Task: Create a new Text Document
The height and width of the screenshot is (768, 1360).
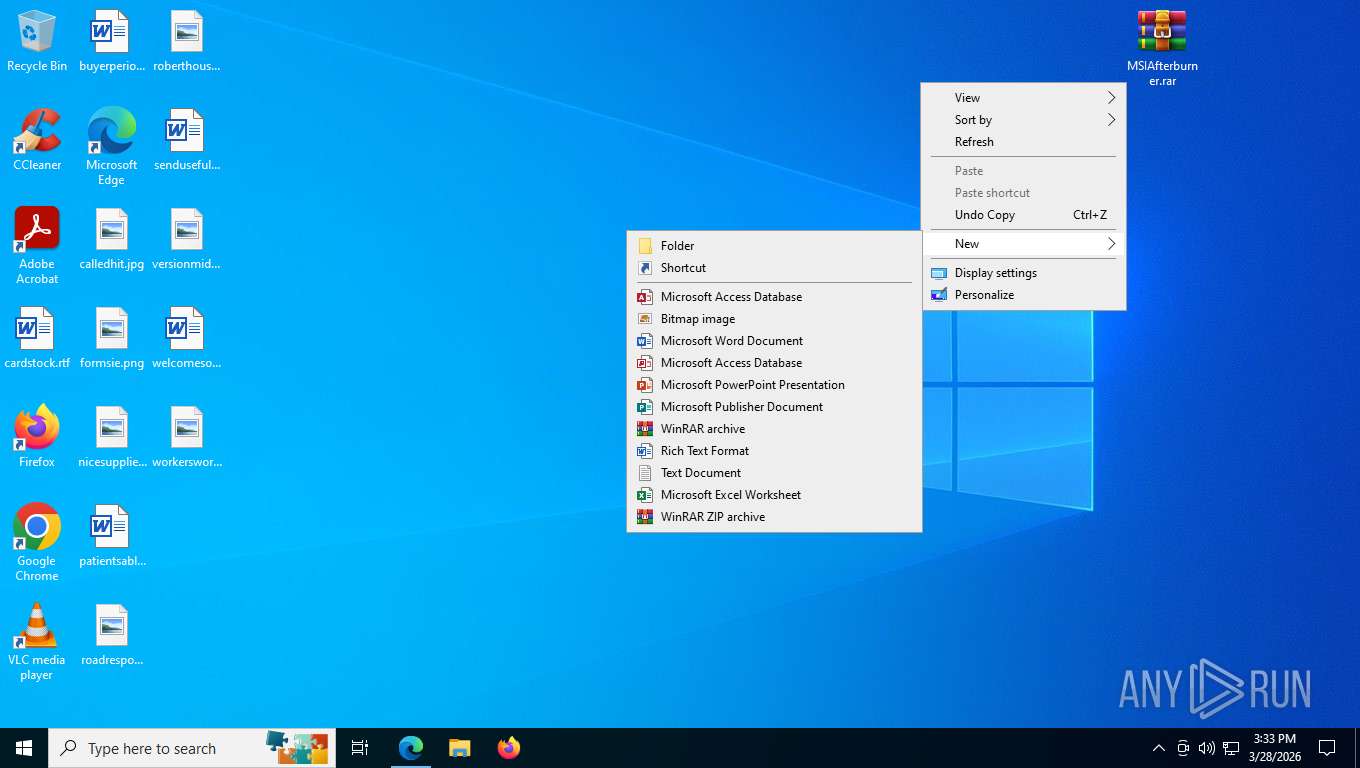Action: pyautogui.click(x=774, y=473)
